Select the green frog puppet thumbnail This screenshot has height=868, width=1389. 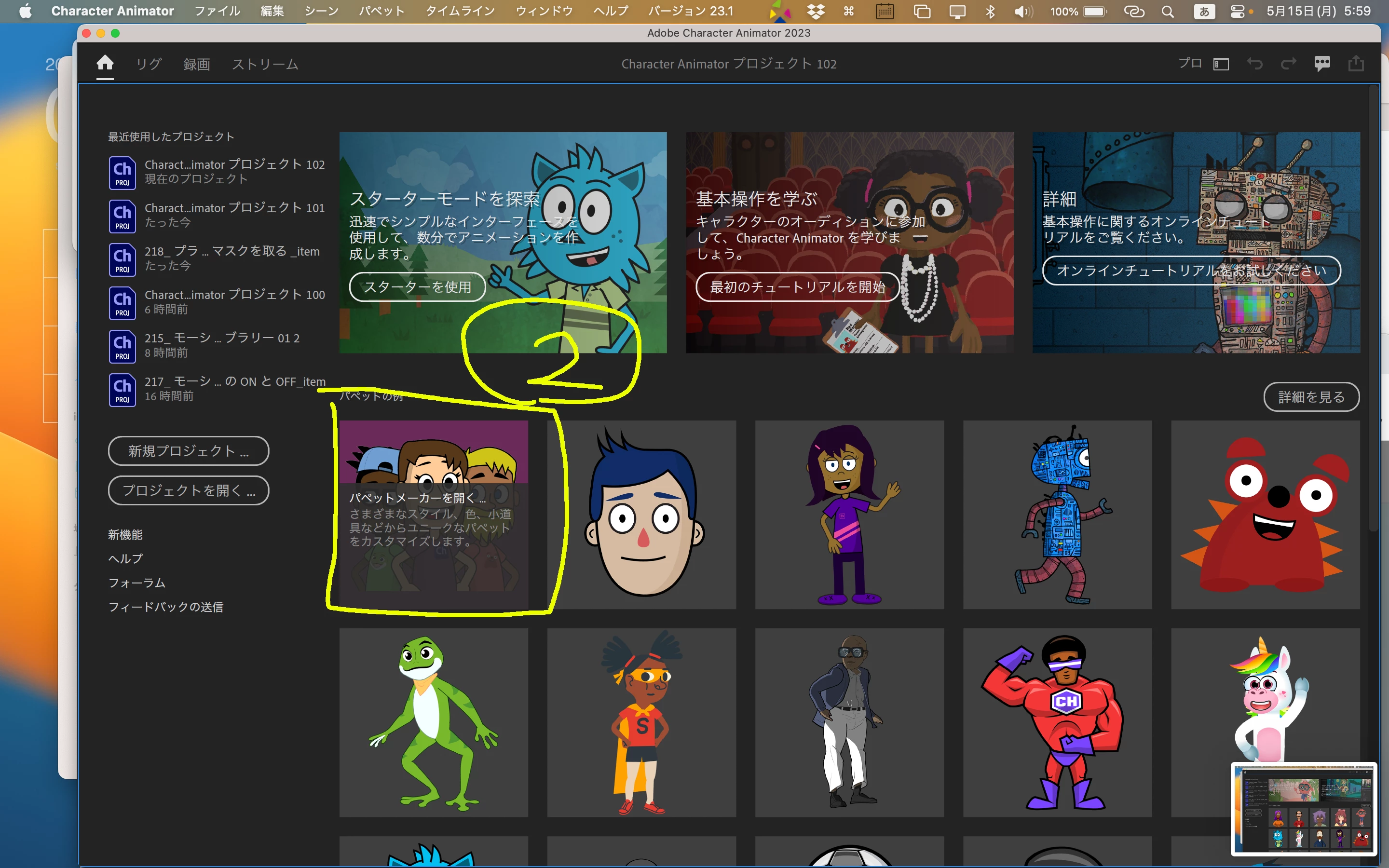(434, 722)
